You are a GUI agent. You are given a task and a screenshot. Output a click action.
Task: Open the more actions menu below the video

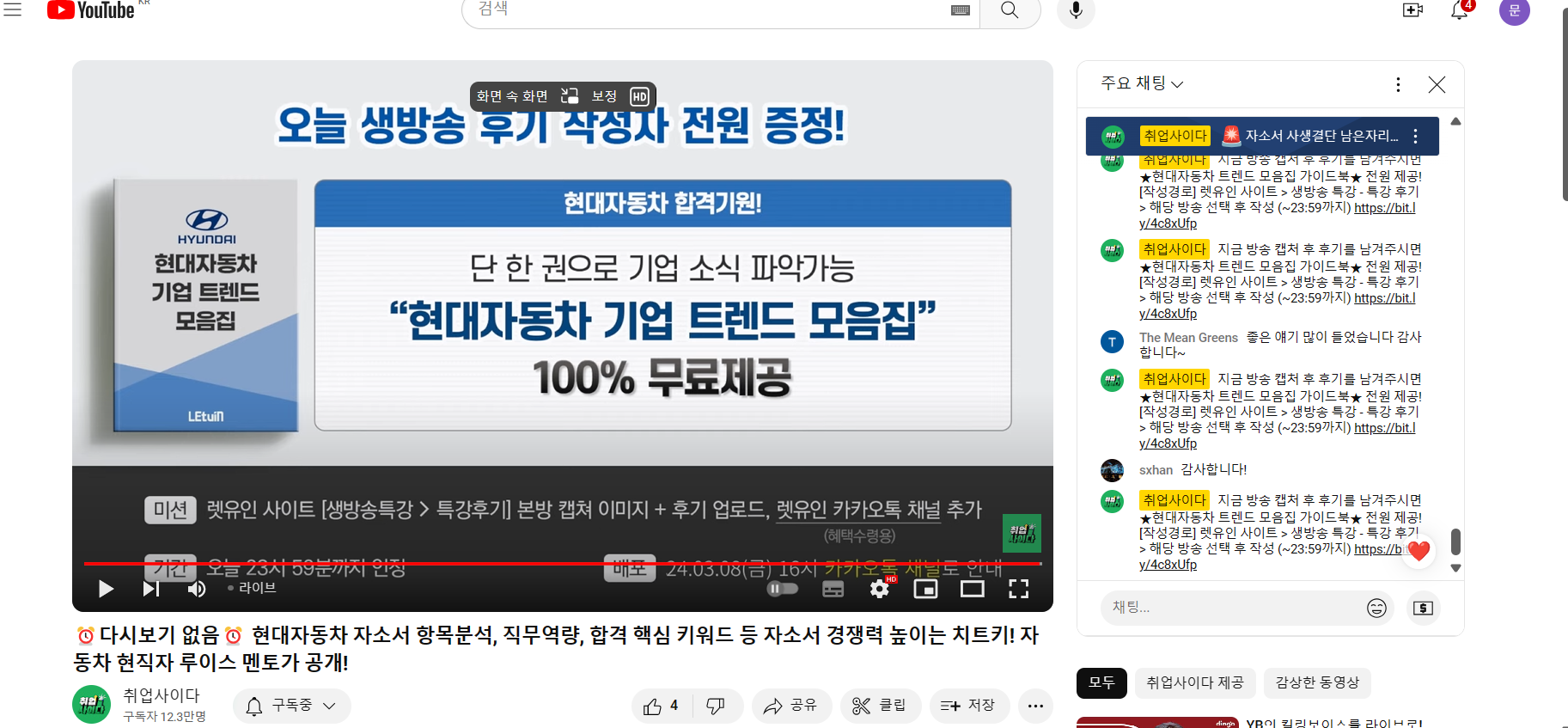point(1035,706)
